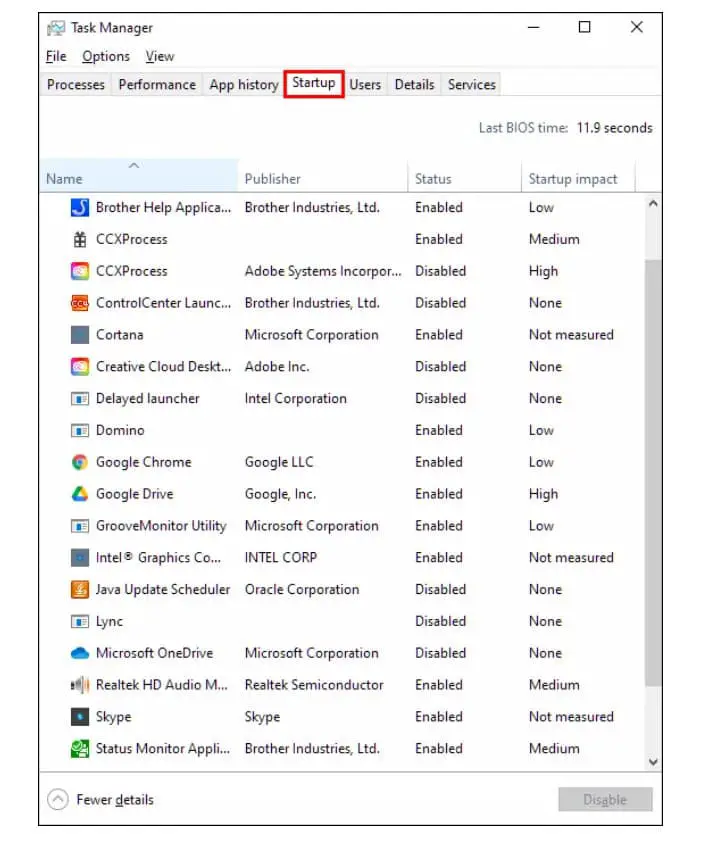Switch to the Performance tab

point(157,85)
